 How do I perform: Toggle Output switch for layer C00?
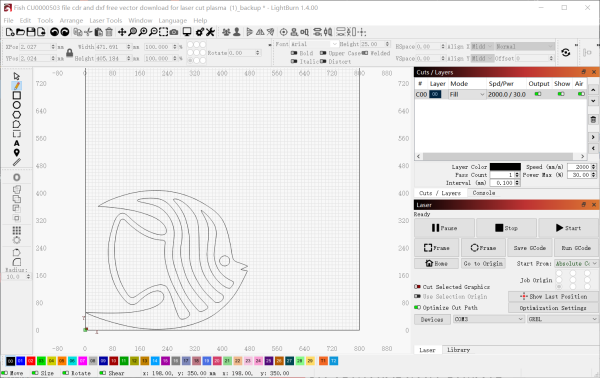[538, 94]
